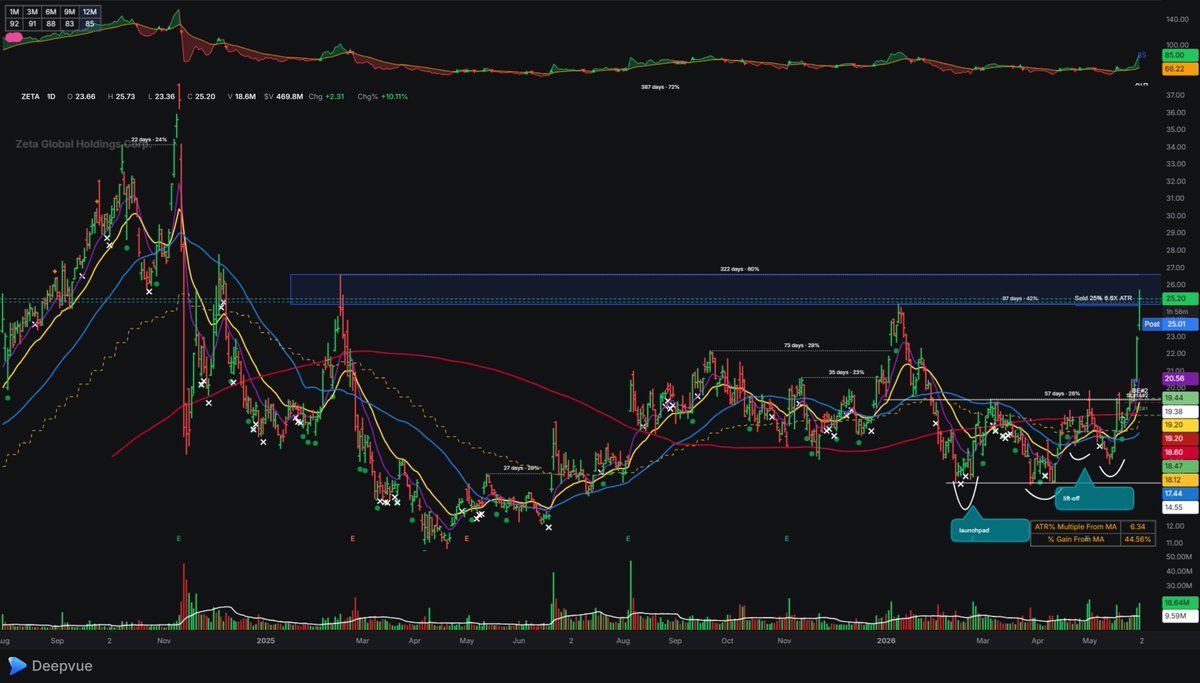Select the 22 days - 24% measurement label

pyautogui.click(x=148, y=139)
